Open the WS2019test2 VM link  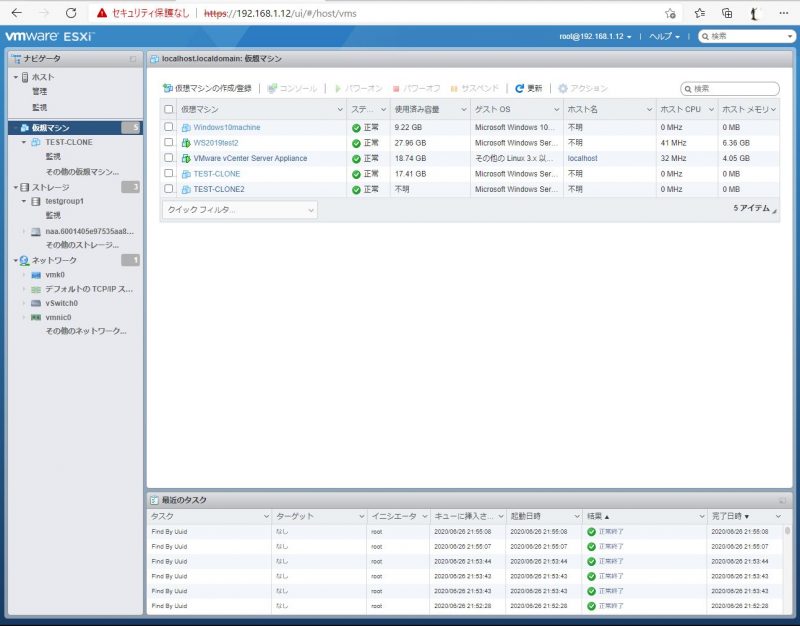coord(216,143)
